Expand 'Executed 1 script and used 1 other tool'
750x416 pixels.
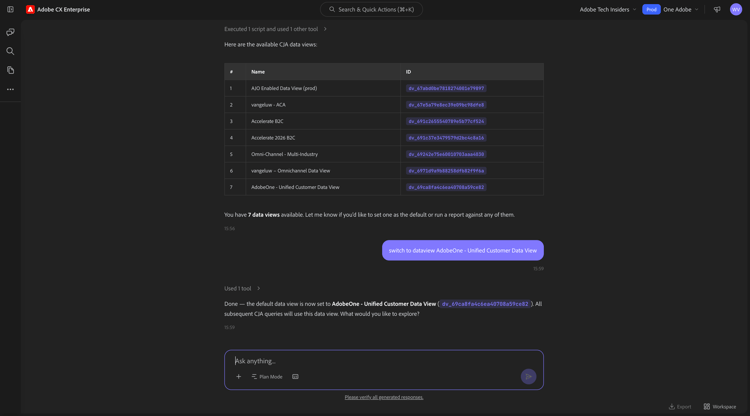[276, 29]
